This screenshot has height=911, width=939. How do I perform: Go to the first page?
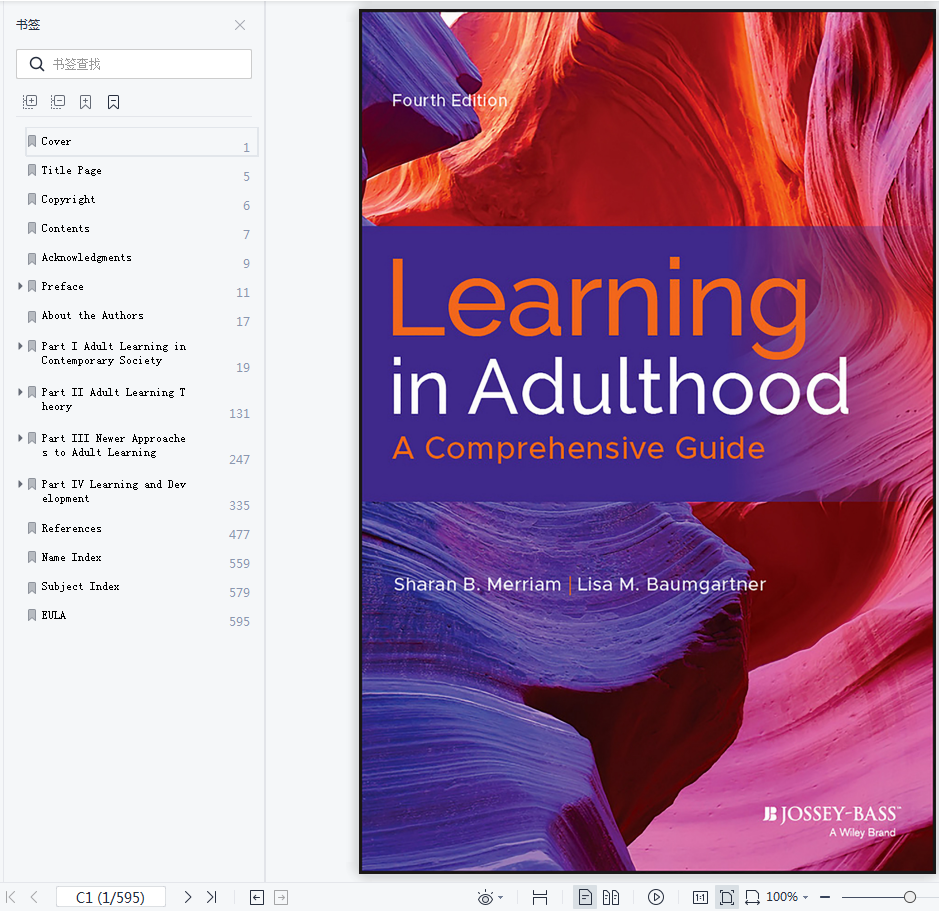[11, 897]
